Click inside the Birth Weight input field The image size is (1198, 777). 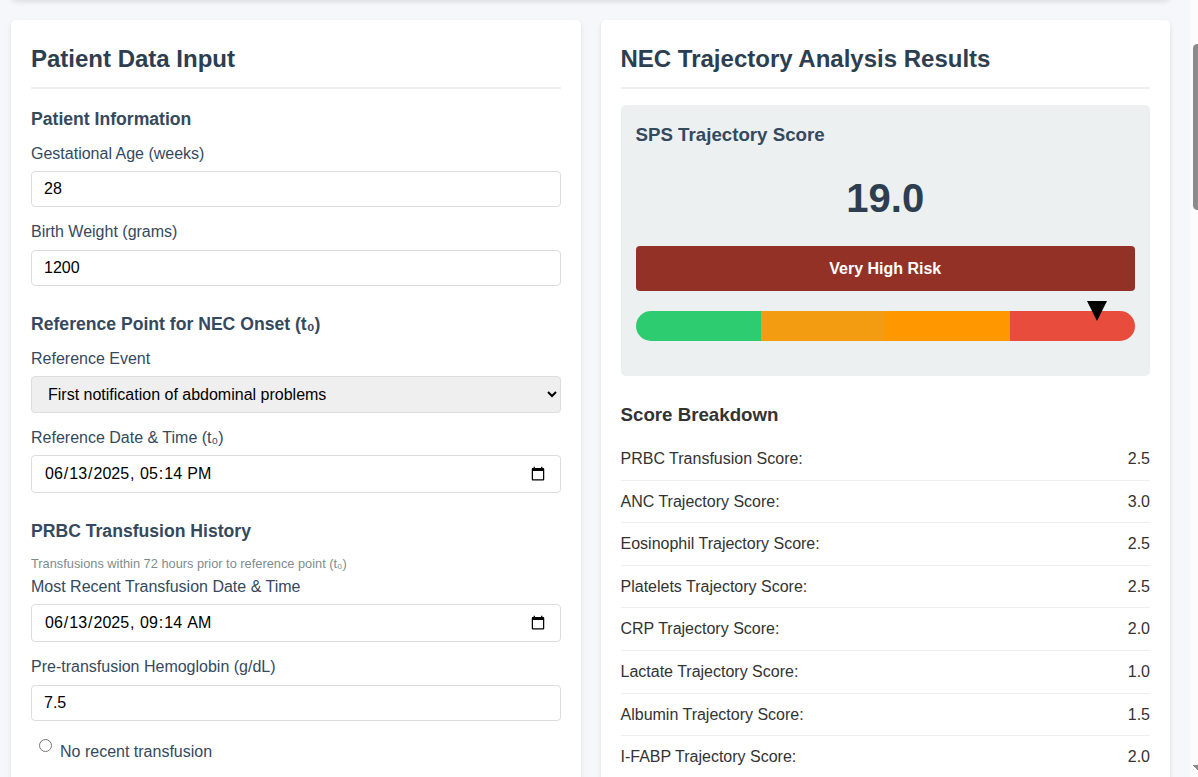[295, 267]
